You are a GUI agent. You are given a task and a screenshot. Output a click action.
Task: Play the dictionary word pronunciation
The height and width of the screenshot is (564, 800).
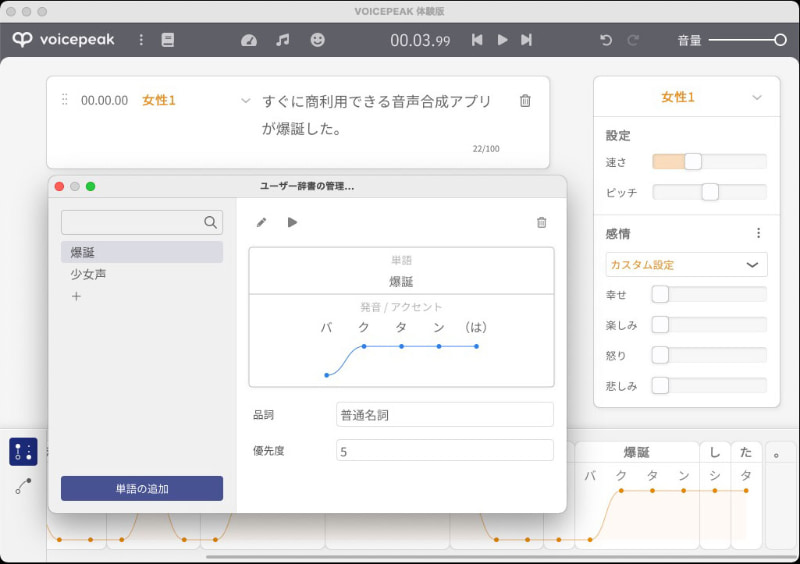point(292,223)
